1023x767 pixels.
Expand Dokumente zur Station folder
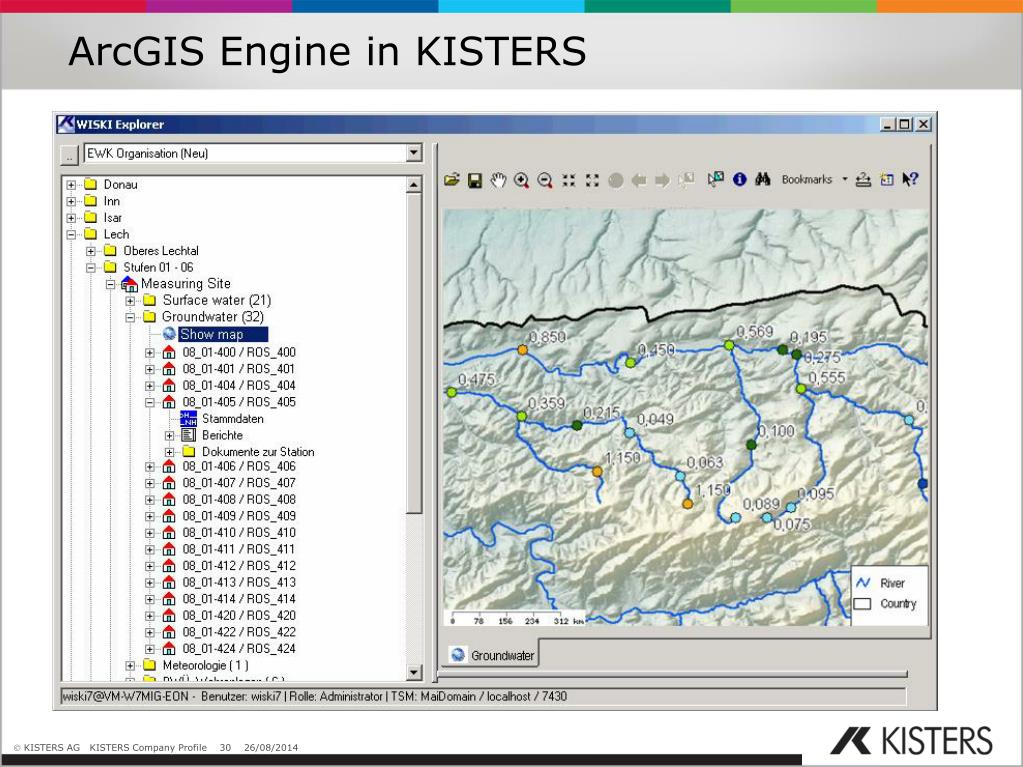pyautogui.click(x=170, y=452)
